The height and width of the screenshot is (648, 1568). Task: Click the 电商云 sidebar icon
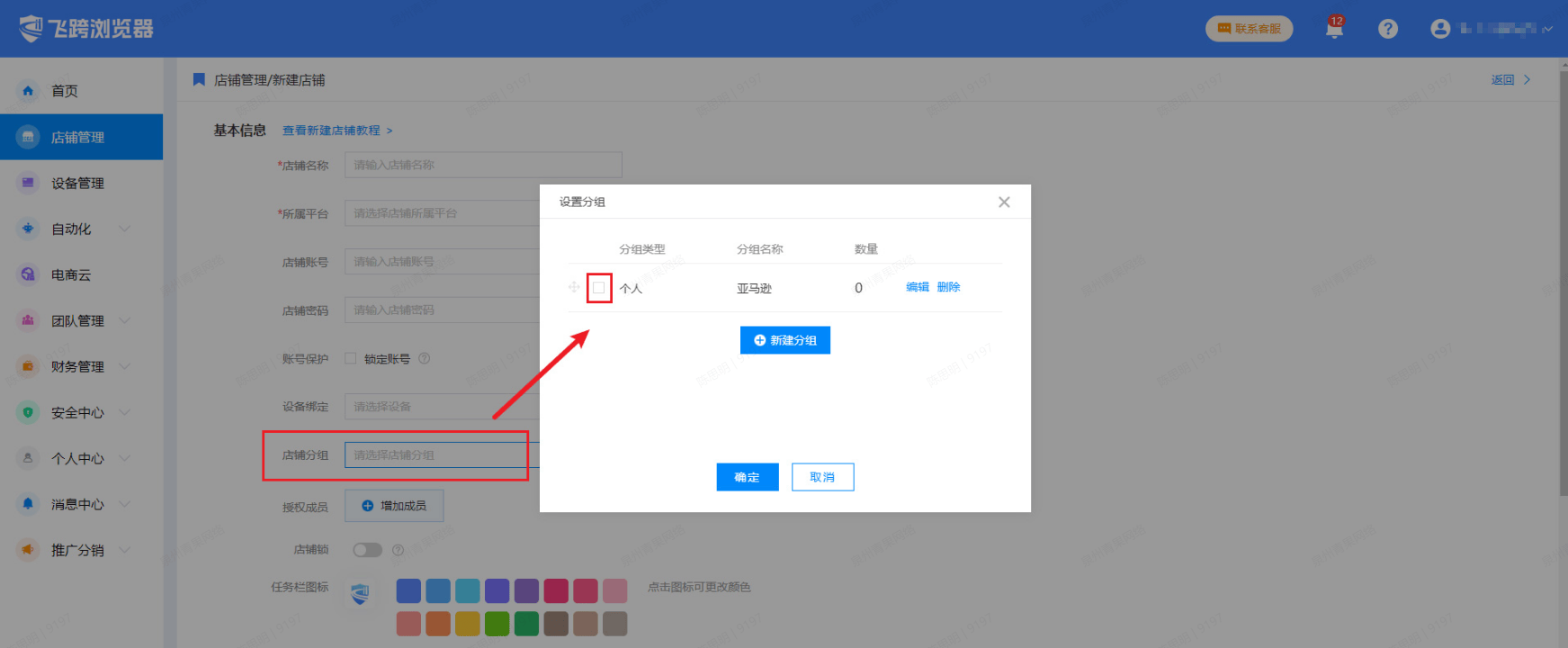click(28, 274)
